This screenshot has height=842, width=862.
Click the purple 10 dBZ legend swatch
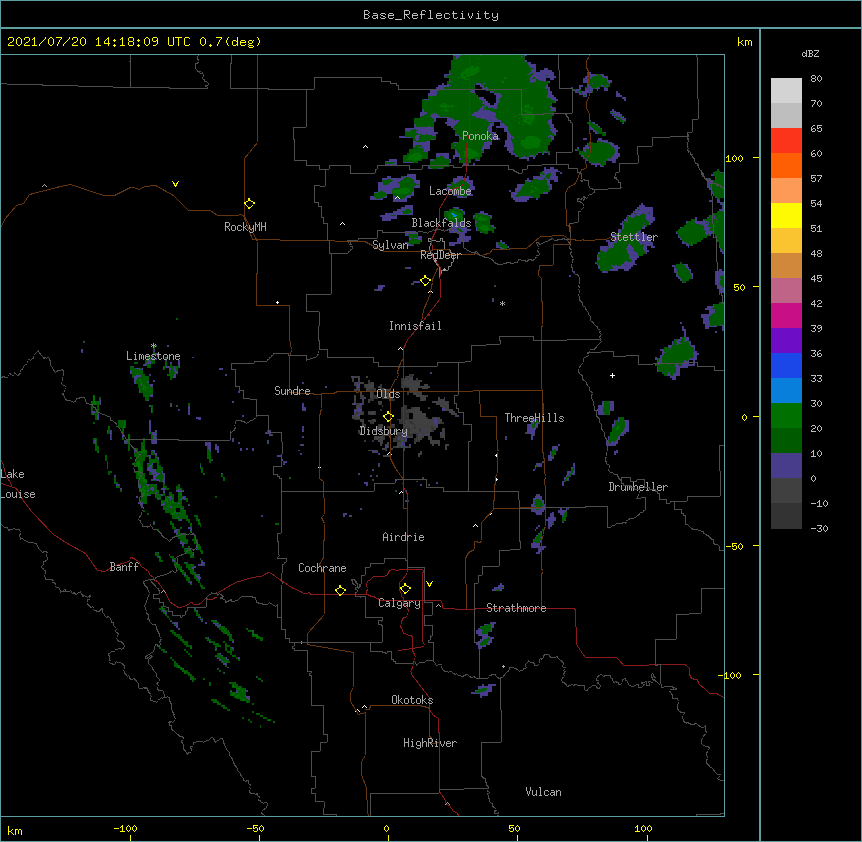(x=786, y=466)
